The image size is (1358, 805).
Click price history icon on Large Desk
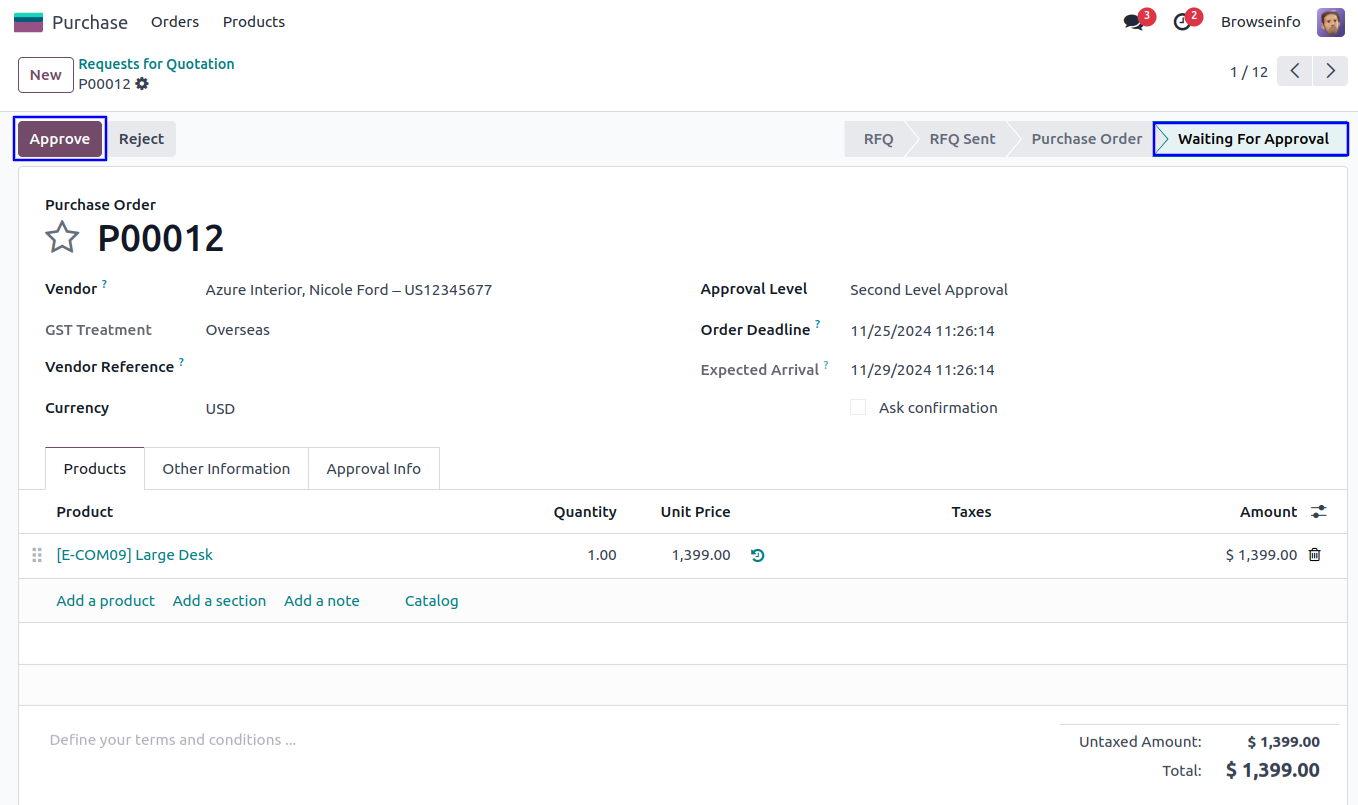[x=757, y=555]
